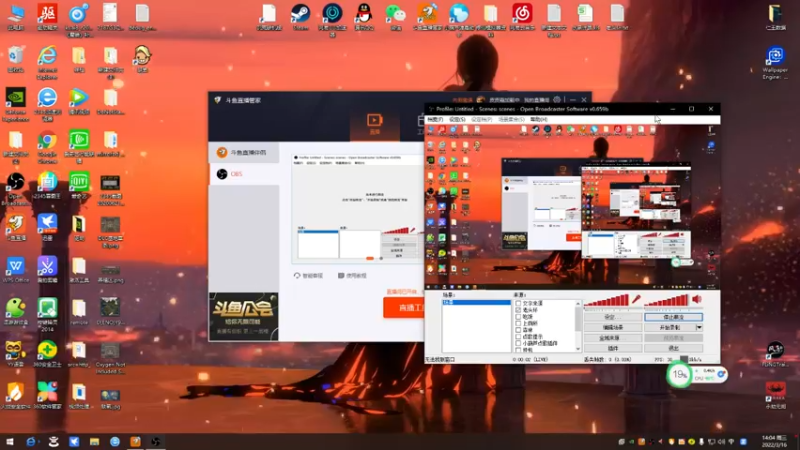The height and width of the screenshot is (450, 800).
Task: Open the second OBS menu bar item
Action: pyautogui.click(x=457, y=119)
